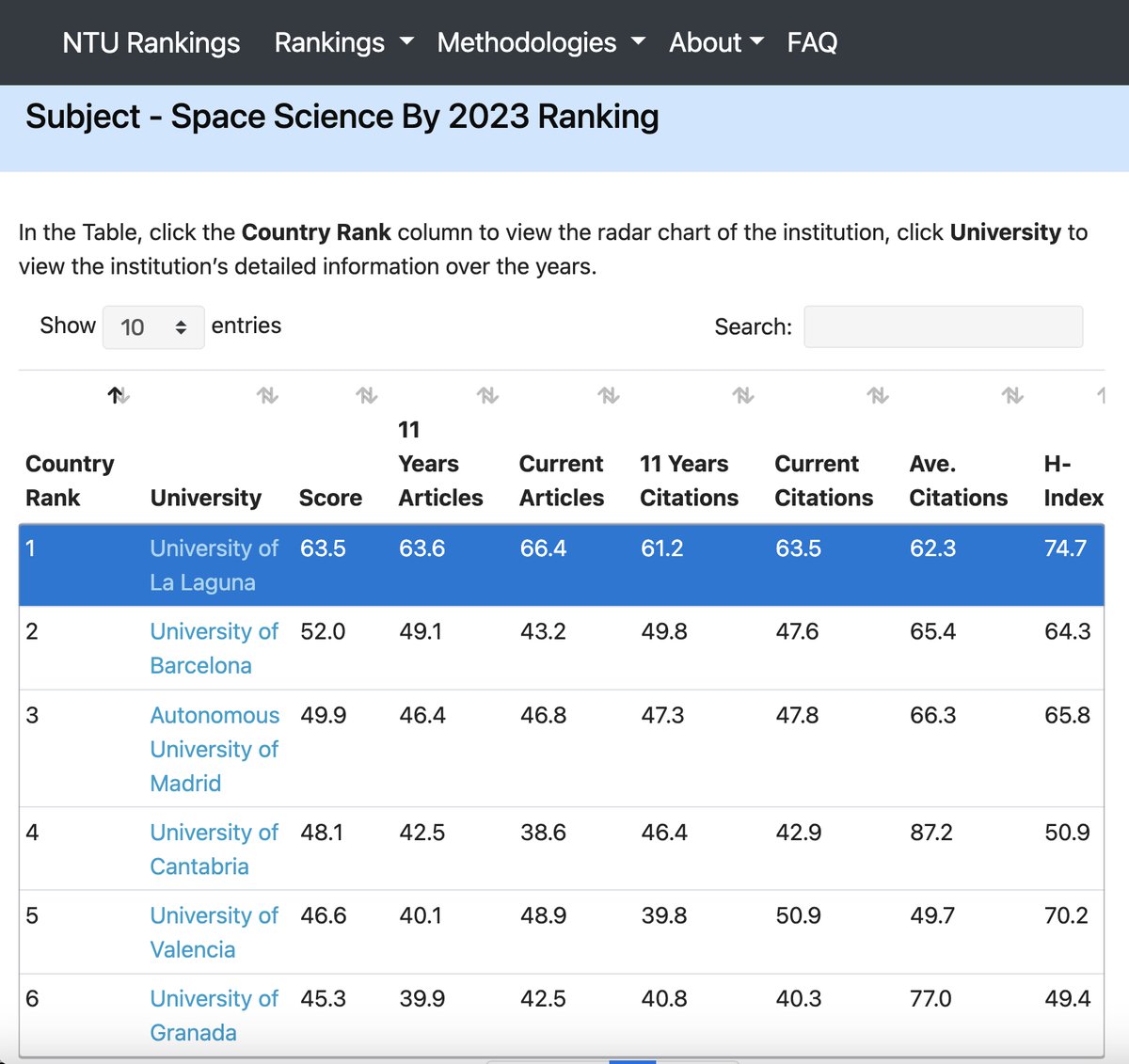This screenshot has height=1064, width=1129.
Task: Select score 63.5 for La Laguna
Action: (323, 548)
